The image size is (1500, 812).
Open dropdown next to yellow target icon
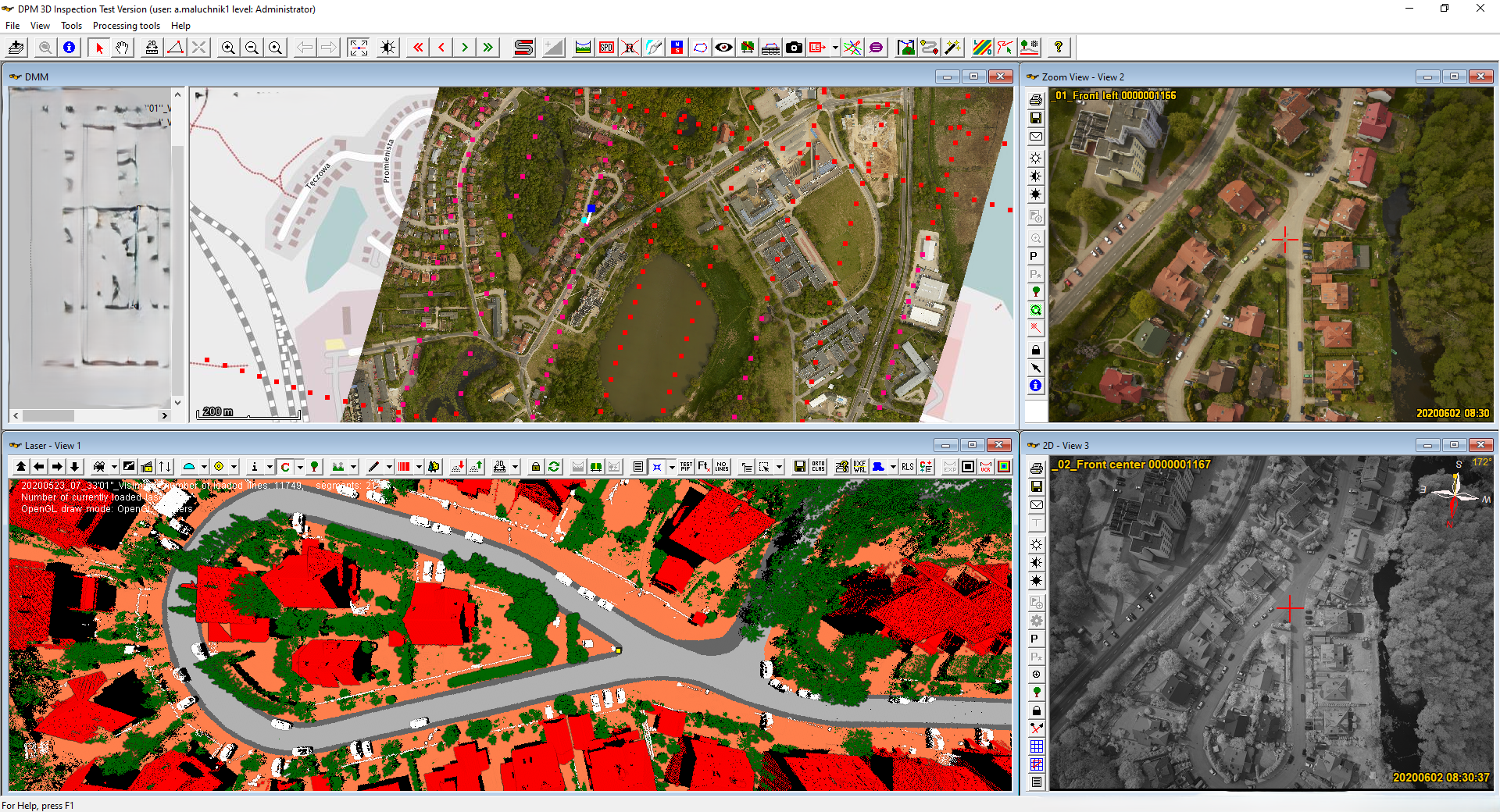(x=234, y=467)
